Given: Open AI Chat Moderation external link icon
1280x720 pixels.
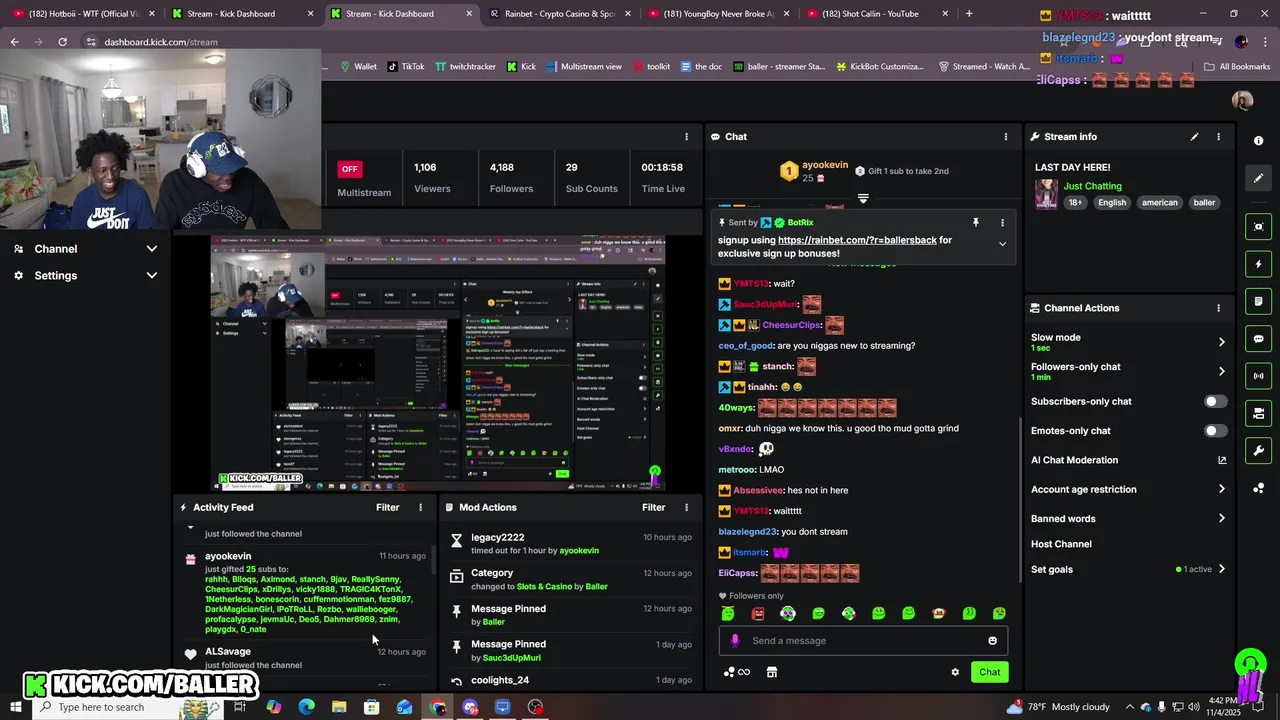Looking at the screenshot, I should (1221, 460).
